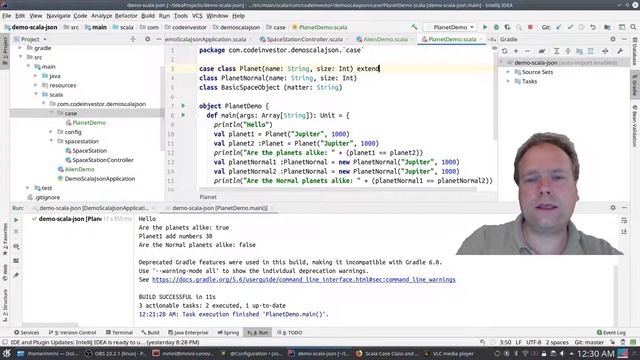Viewport: 640px width, 360px height.
Task: Run with coverage icon in toolbar
Action: [507, 27]
